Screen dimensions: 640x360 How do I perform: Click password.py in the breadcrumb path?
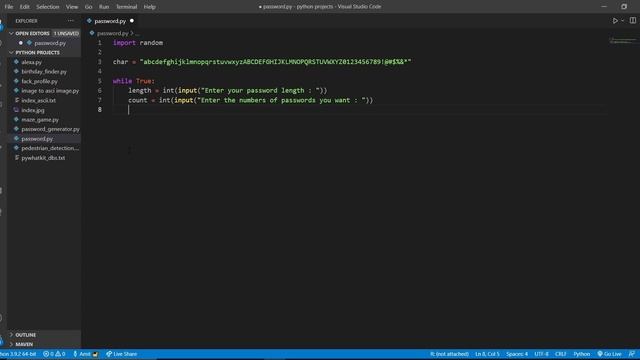112,33
